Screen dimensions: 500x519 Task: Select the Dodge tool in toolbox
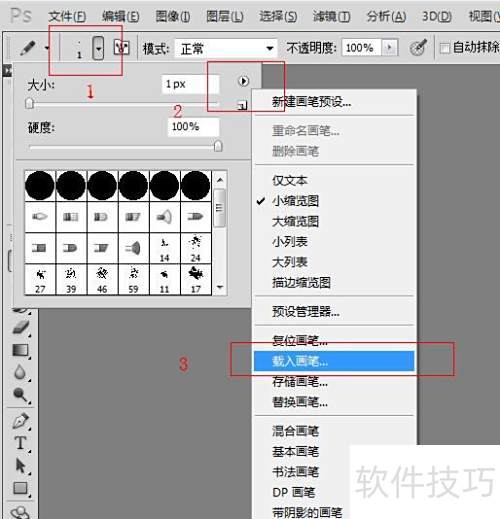pyautogui.click(x=21, y=395)
